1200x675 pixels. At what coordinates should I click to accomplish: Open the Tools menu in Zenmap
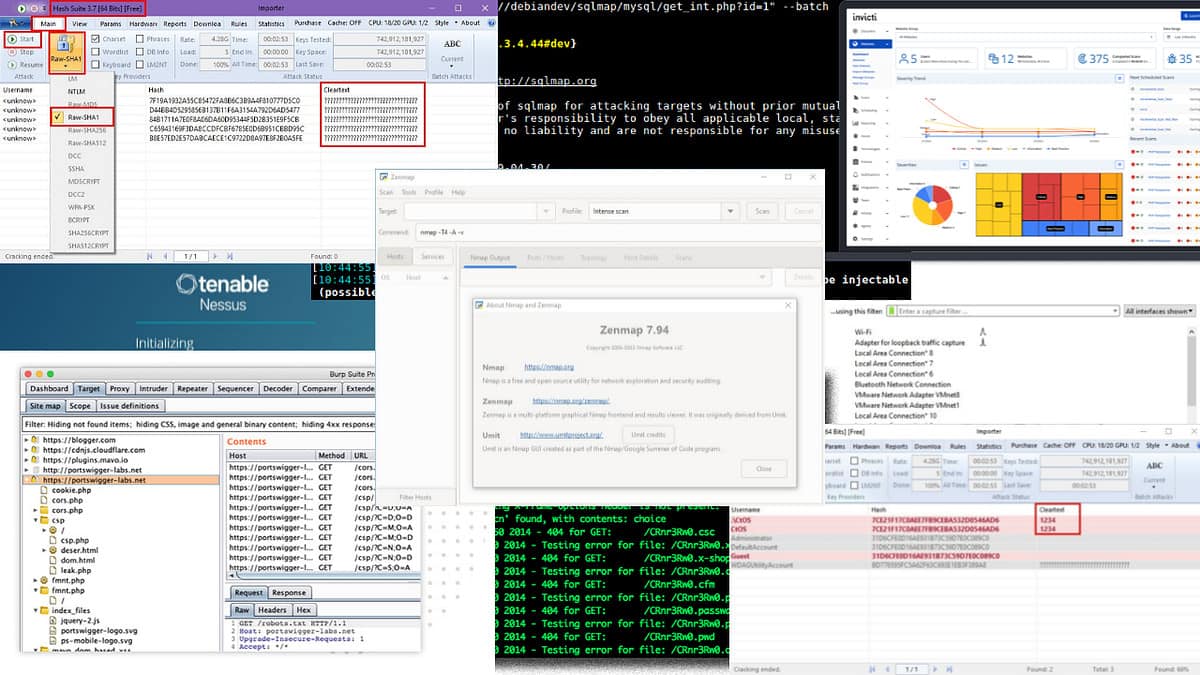pos(407,192)
